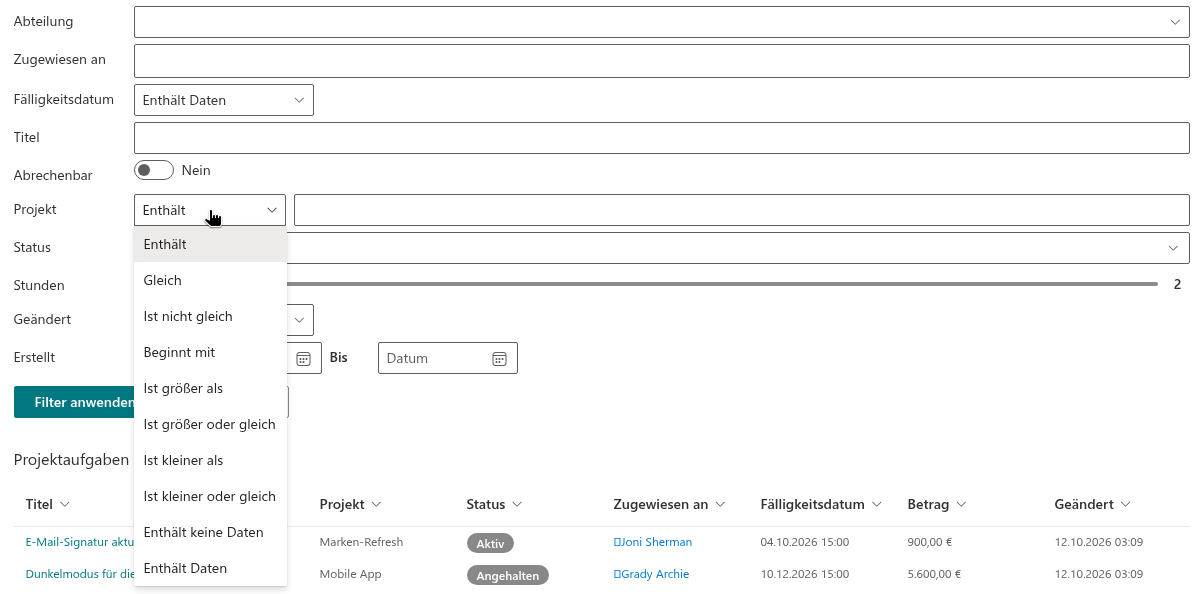Click 'Mobile App' project cell

tap(351, 574)
